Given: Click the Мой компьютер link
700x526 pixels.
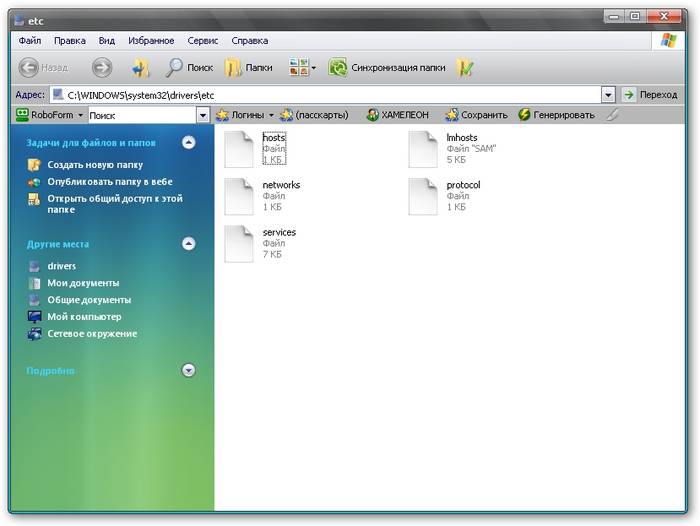Looking at the screenshot, I should click(x=82, y=317).
